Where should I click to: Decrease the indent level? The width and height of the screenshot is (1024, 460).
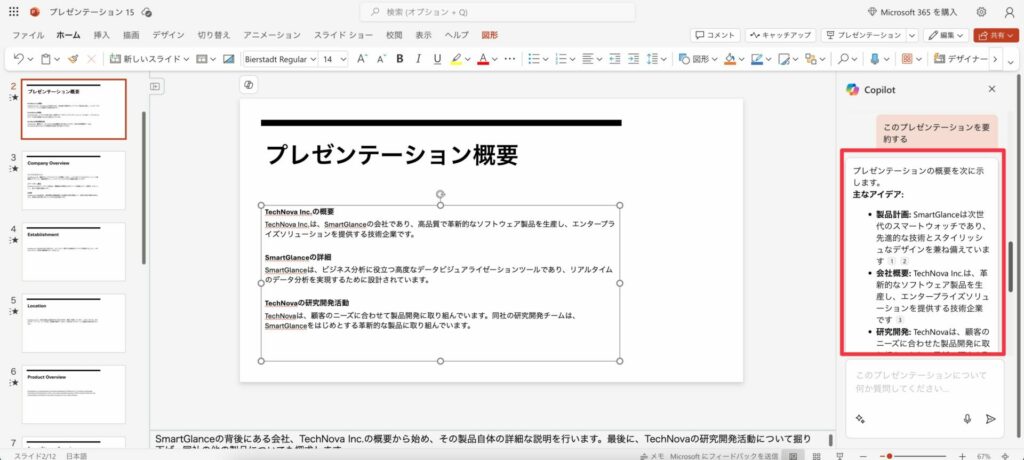click(615, 59)
